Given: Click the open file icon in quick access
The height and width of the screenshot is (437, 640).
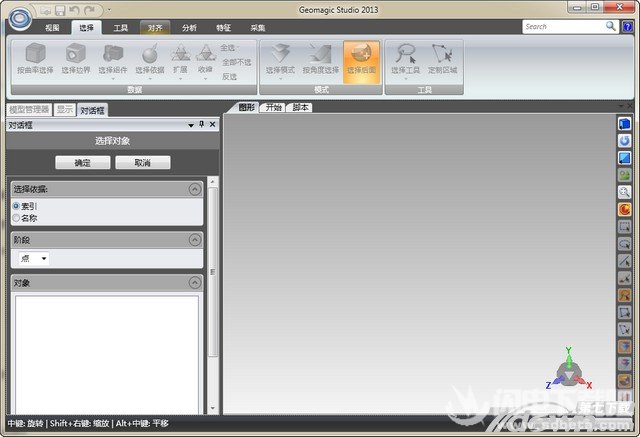Looking at the screenshot, I should click(x=46, y=10).
